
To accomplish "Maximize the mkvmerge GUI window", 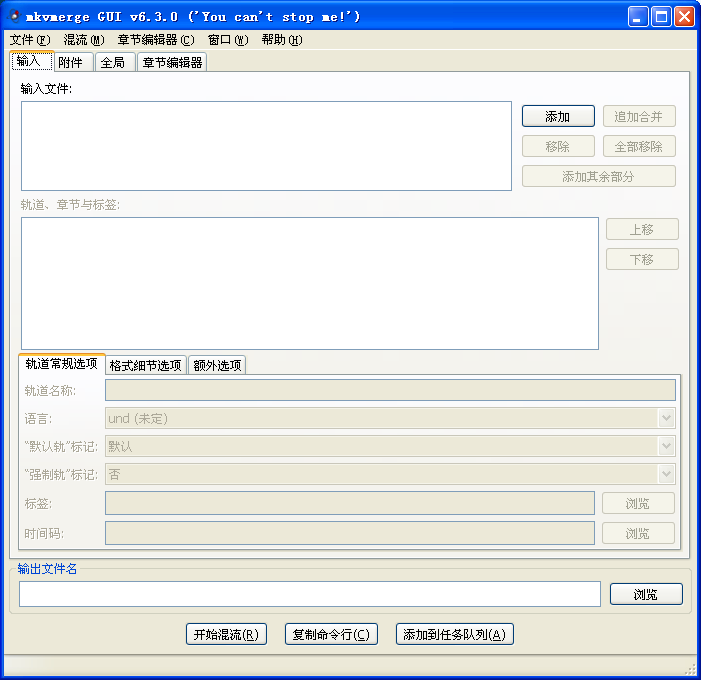I will coord(661,17).
